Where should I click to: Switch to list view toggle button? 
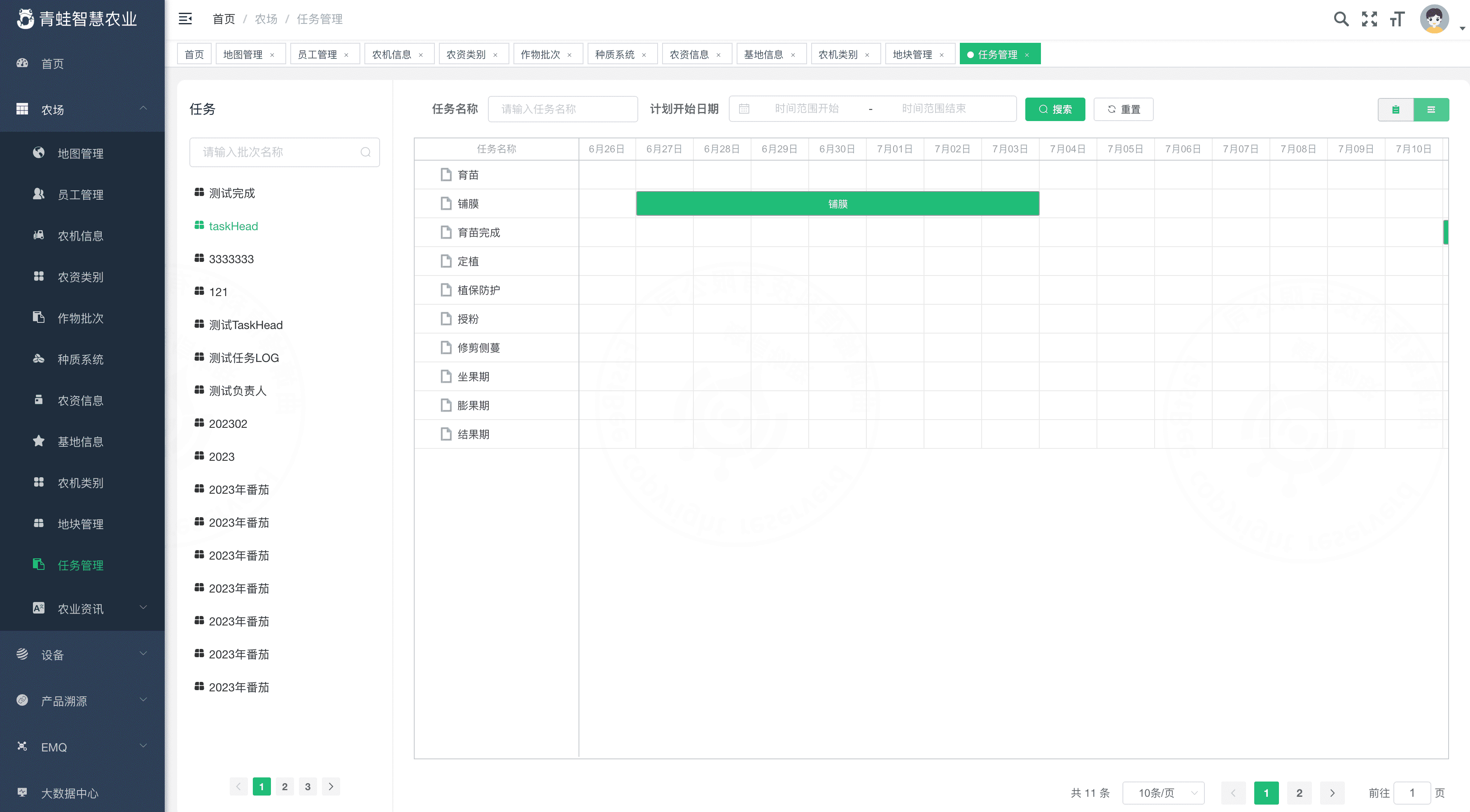pyautogui.click(x=1431, y=110)
